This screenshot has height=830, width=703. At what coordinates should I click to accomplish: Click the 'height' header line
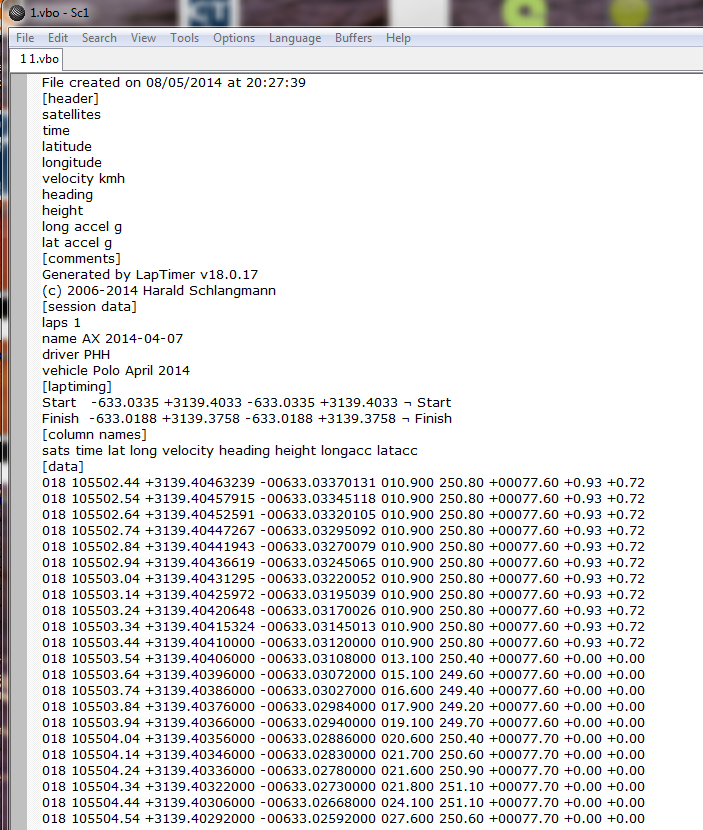click(x=62, y=211)
